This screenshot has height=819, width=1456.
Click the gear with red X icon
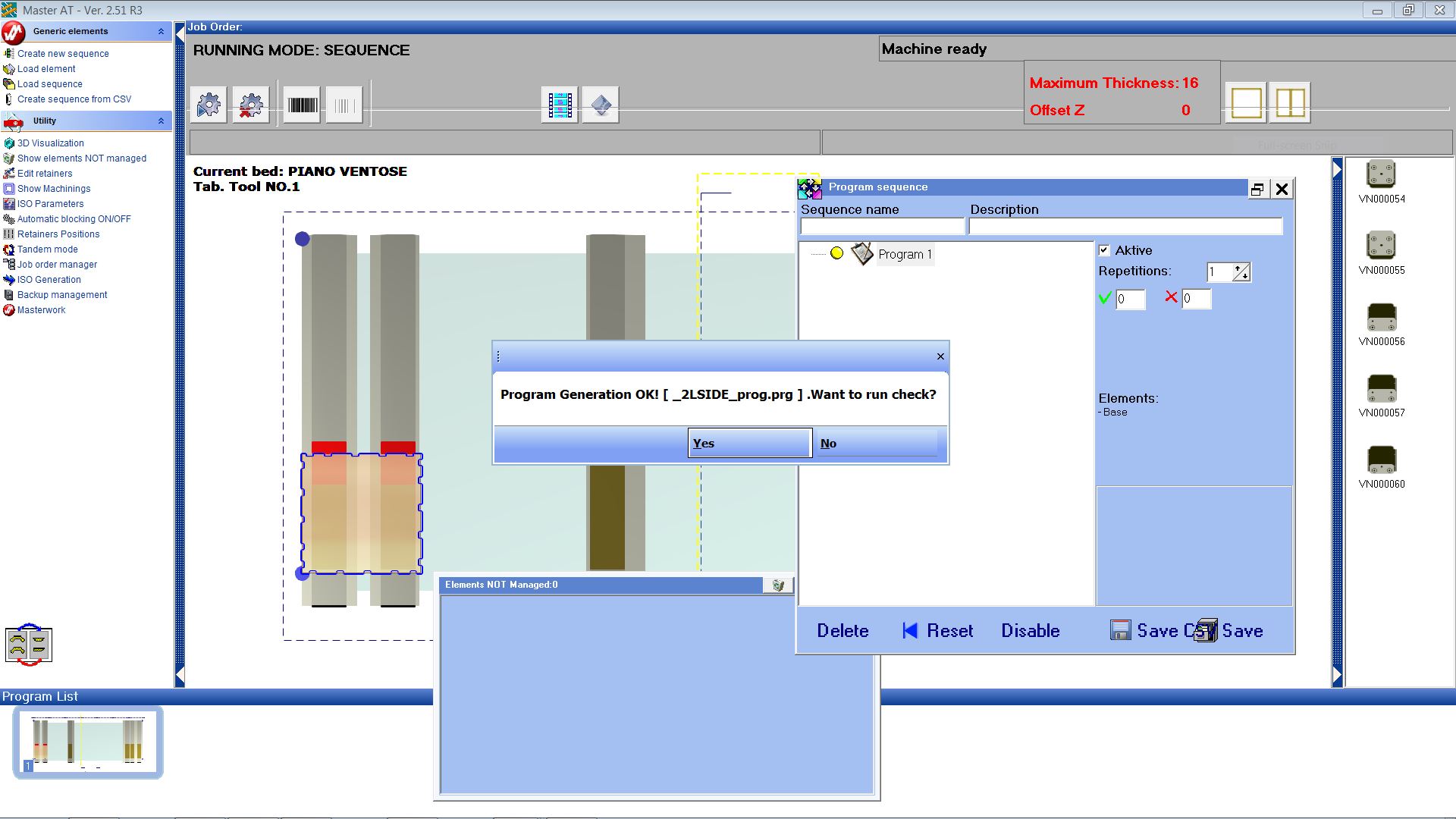[250, 105]
